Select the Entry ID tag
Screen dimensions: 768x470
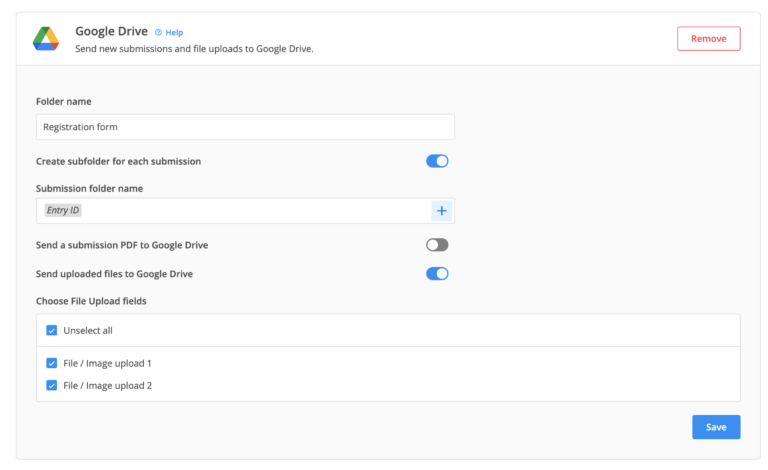click(63, 211)
